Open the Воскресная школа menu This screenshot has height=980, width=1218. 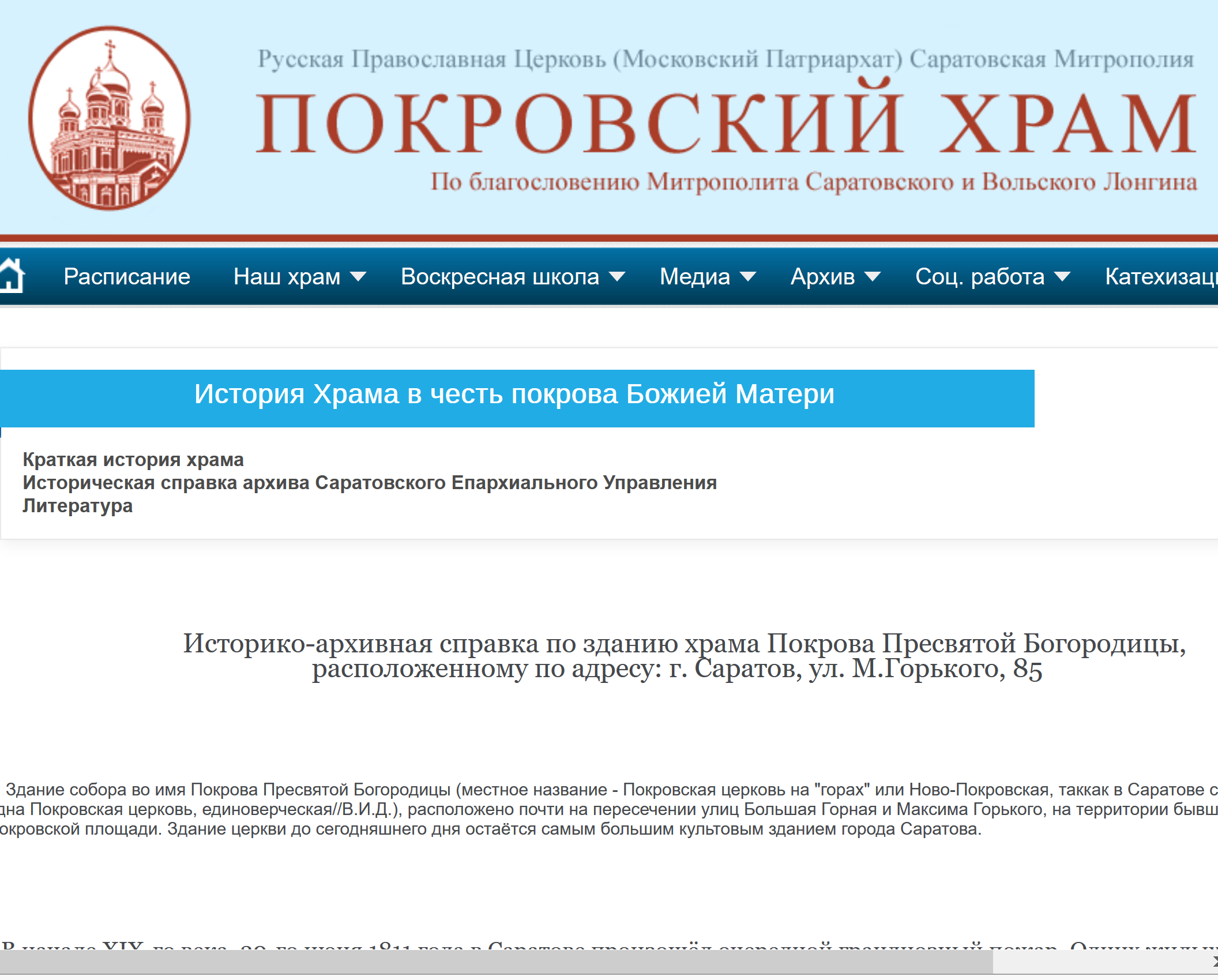[x=500, y=277]
